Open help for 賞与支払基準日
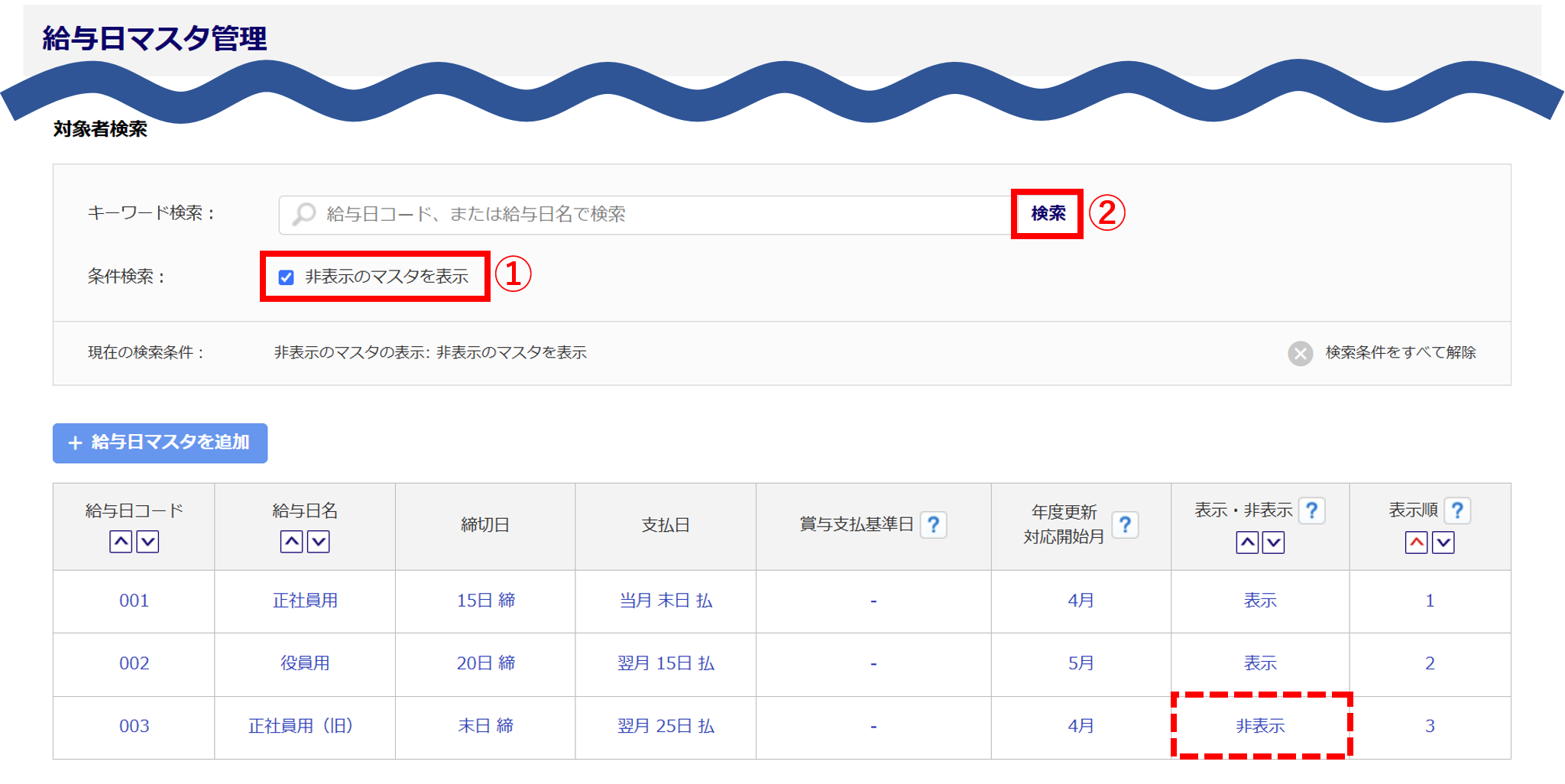Screen dimensions: 1565x784 [933, 525]
